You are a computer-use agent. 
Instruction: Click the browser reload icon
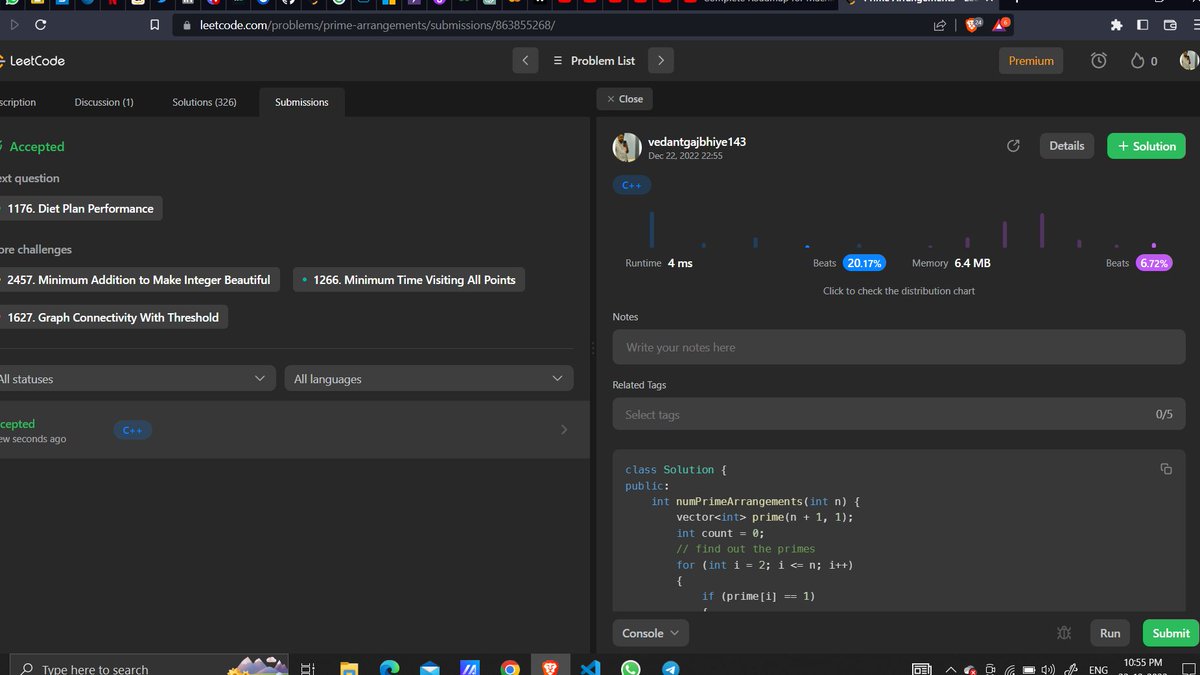[40, 25]
